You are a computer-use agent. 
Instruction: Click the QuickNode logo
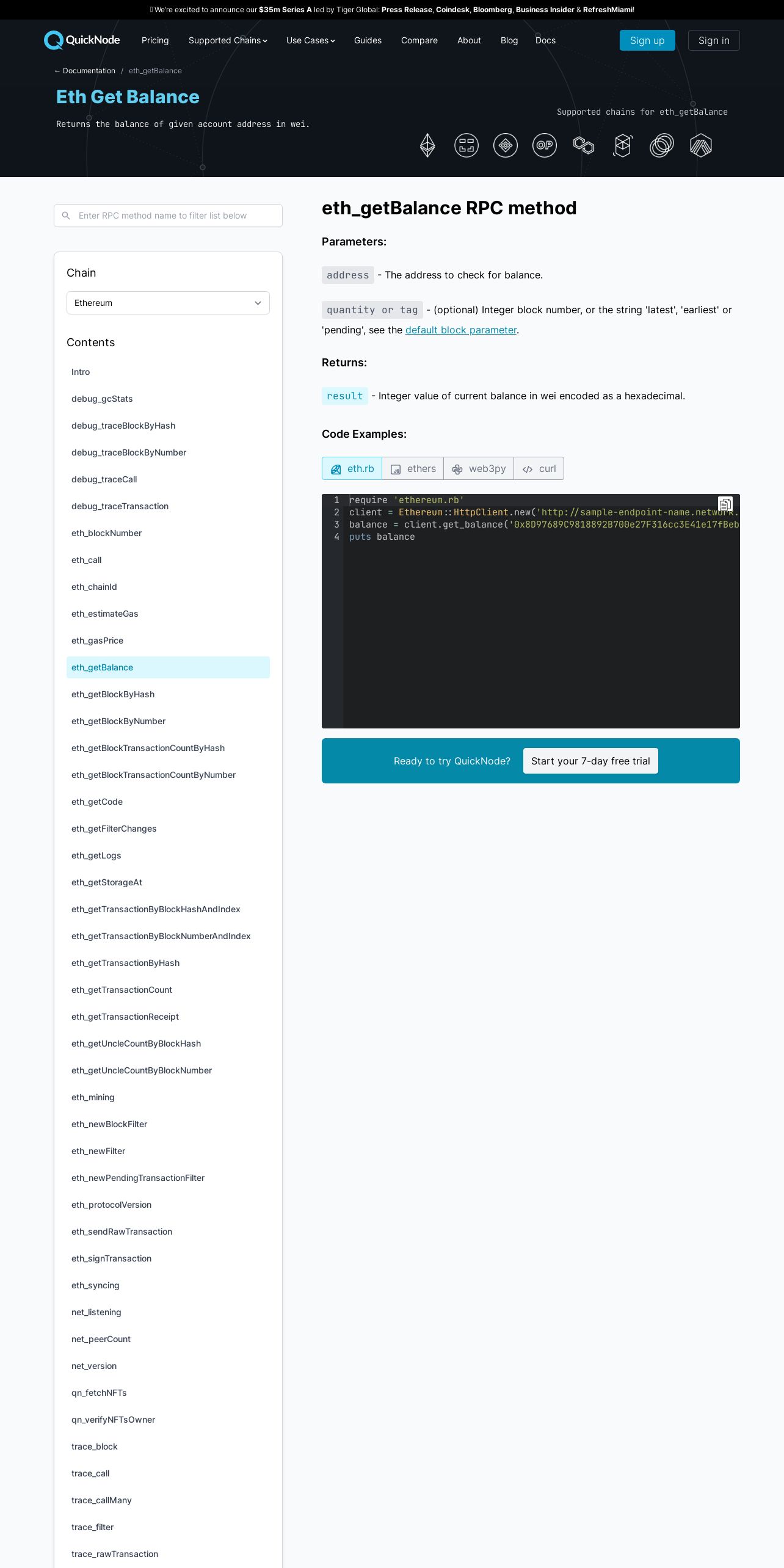pos(82,40)
